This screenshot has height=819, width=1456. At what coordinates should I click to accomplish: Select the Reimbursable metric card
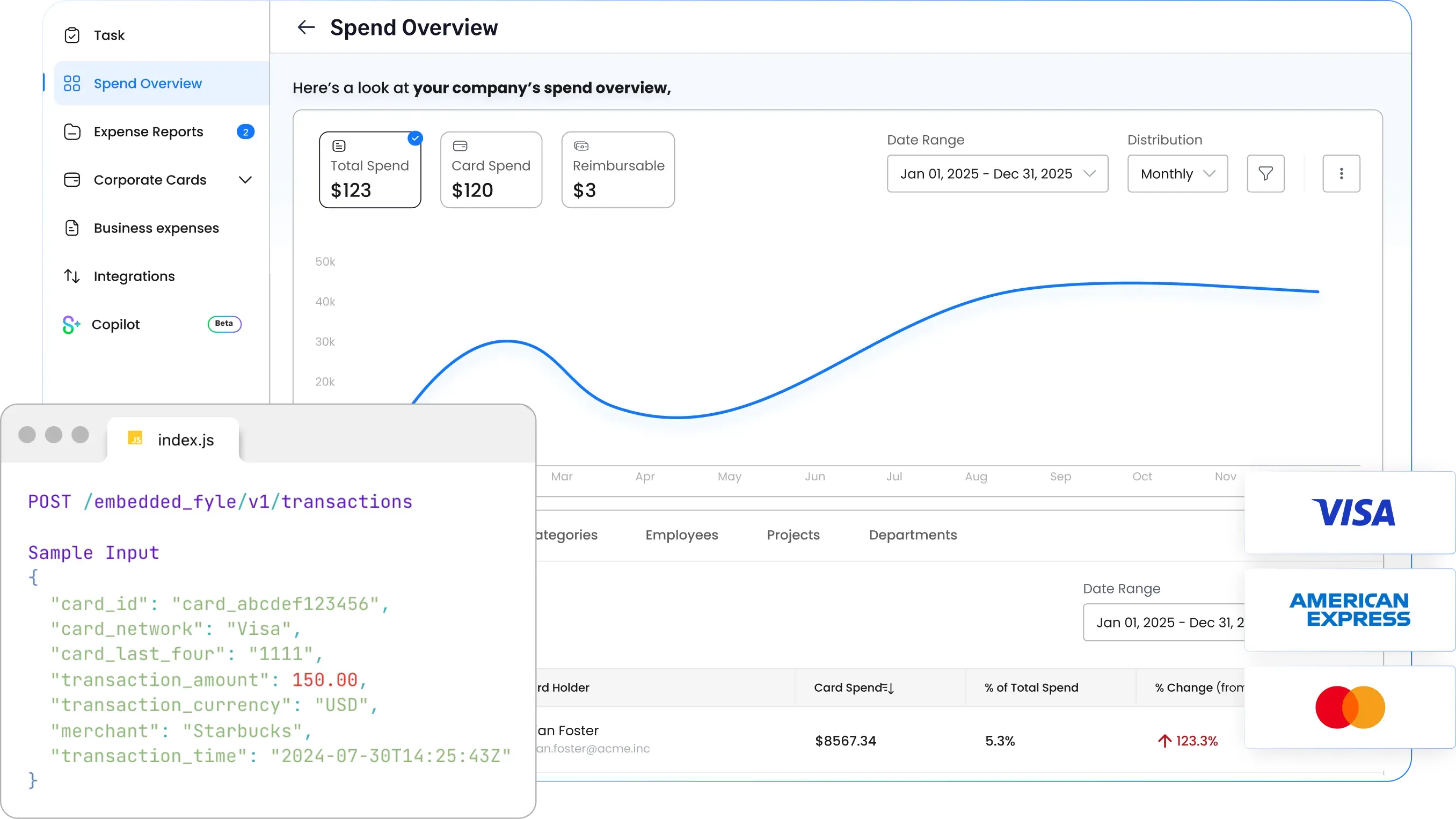tap(617, 170)
